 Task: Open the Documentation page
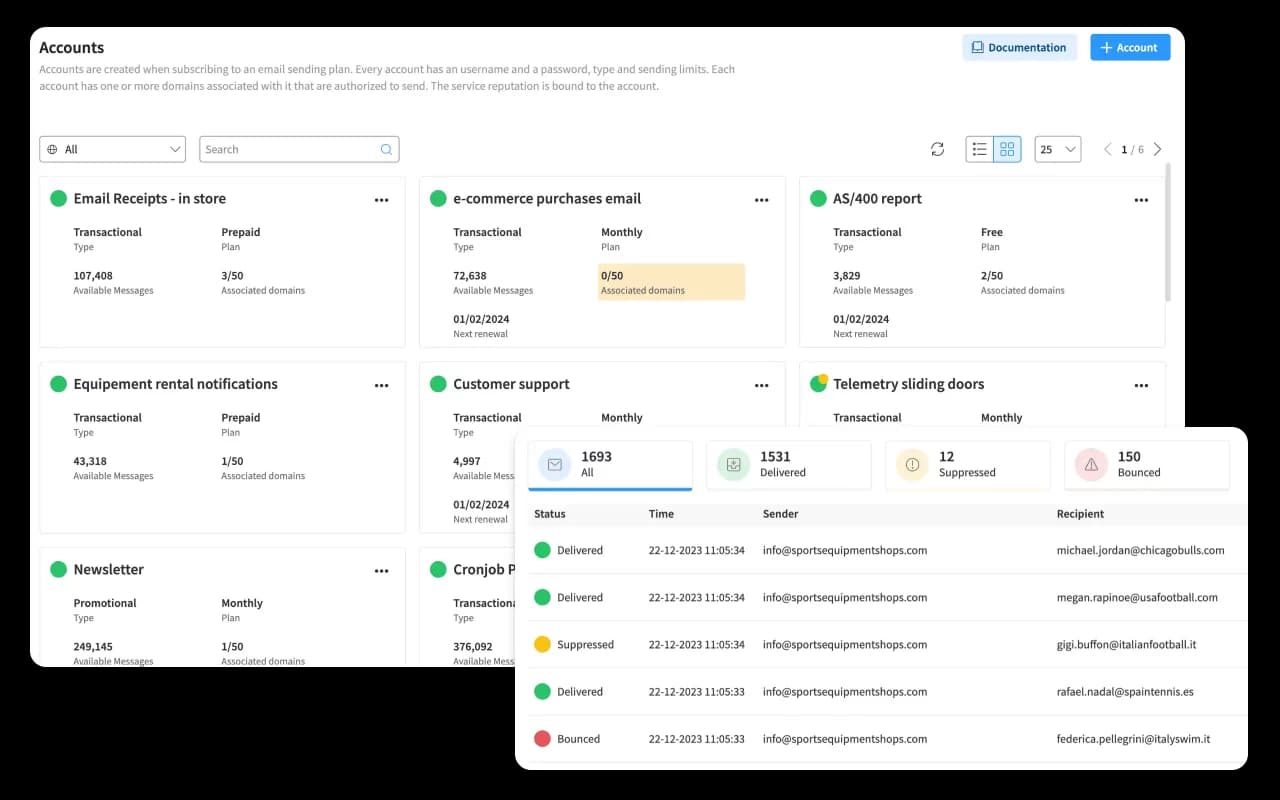pos(1019,47)
